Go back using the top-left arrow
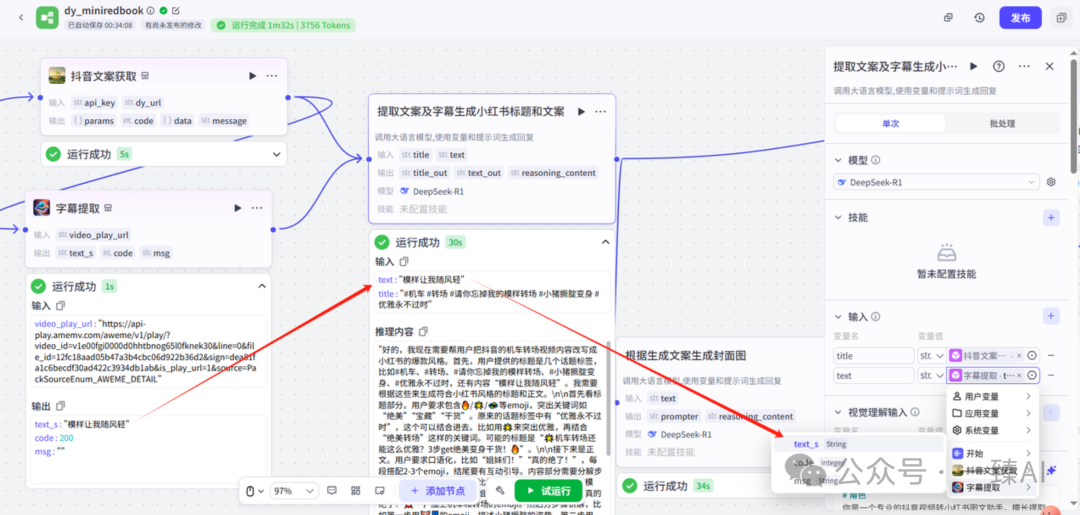The width and height of the screenshot is (1080, 515). point(21,17)
